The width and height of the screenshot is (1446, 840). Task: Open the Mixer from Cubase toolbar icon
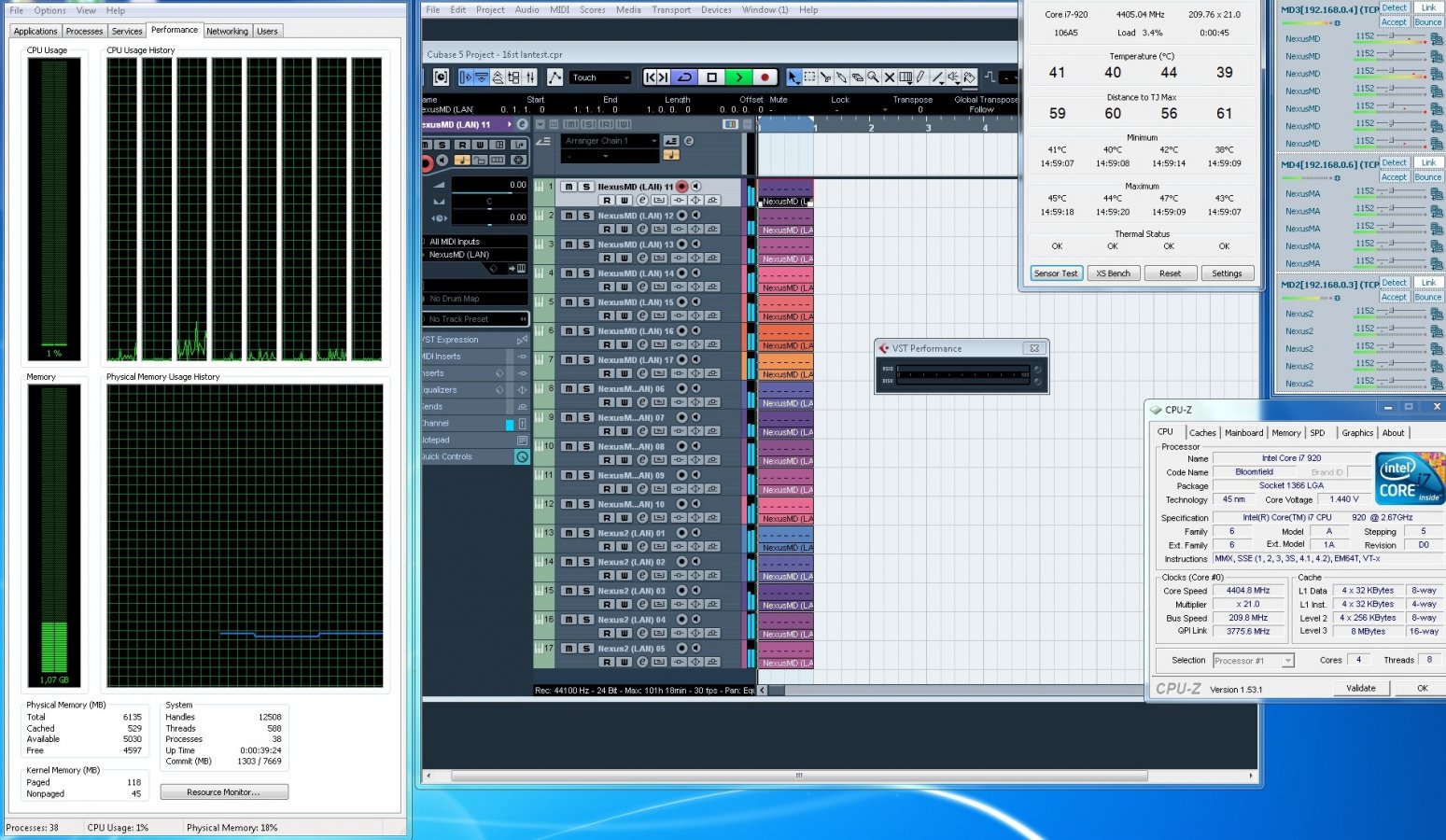click(x=529, y=77)
